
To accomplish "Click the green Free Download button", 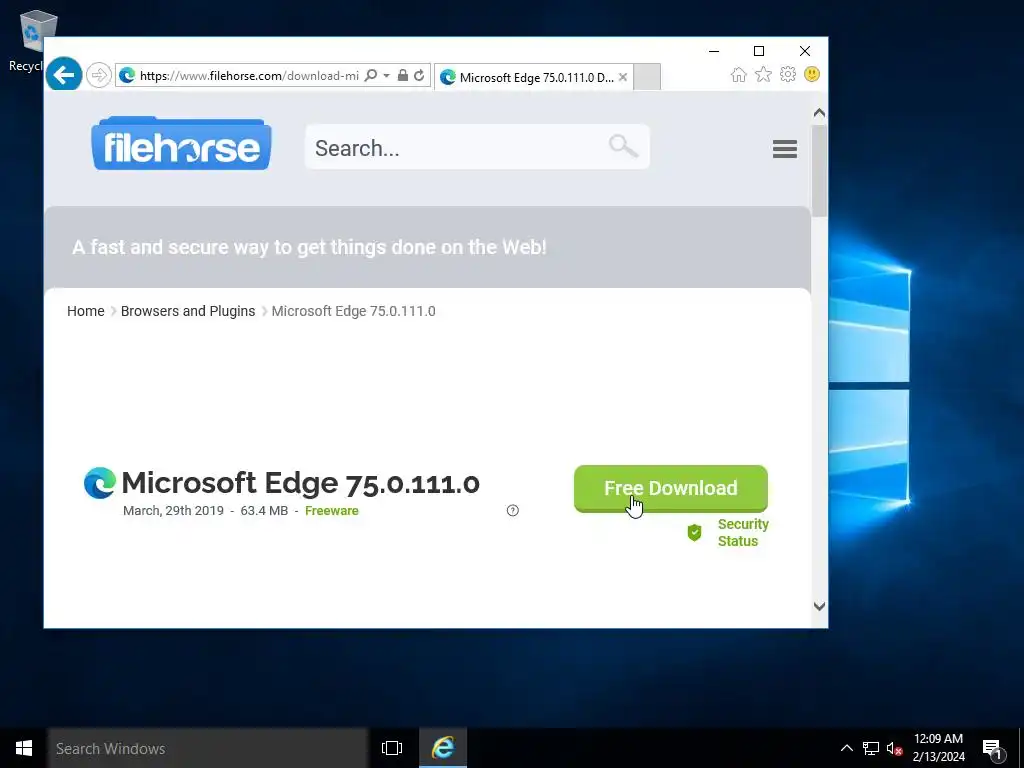I will 671,488.
